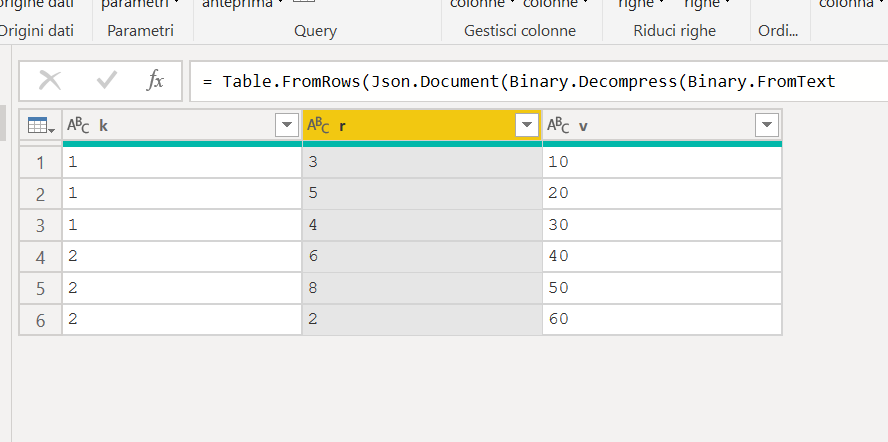This screenshot has height=442, width=888.
Task: Select row number 3
Action: point(40,226)
